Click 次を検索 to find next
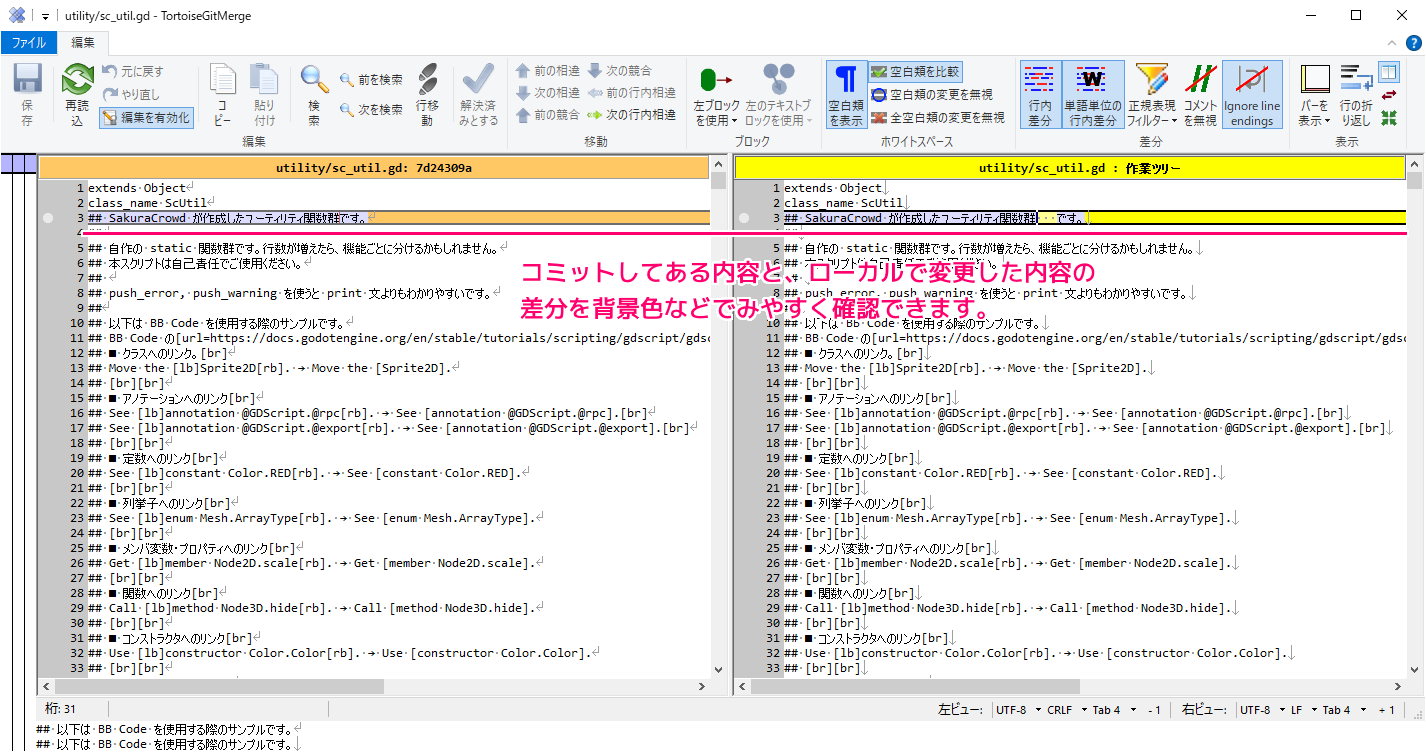The image size is (1426, 752). point(371,109)
